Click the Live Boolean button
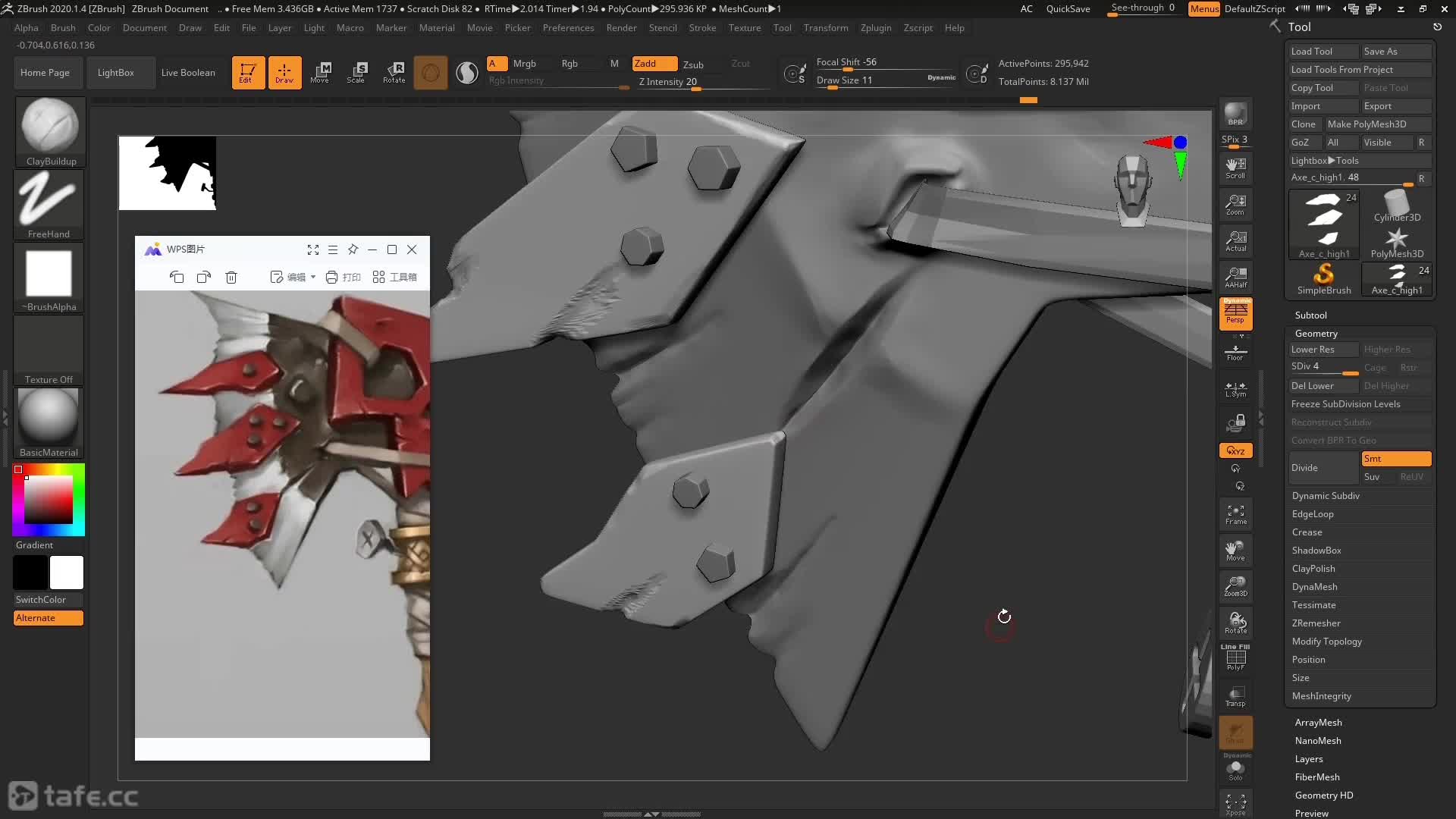 coord(188,73)
